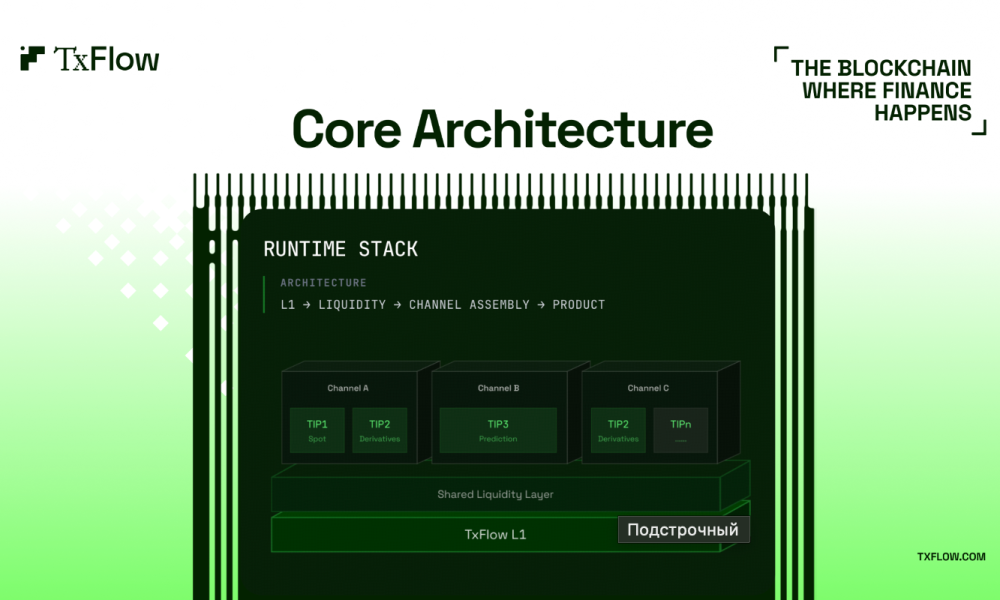
Task: Click the 'L1 → LIQUIDITY → CHANNEL ASSEMBLY → PRODUCT' line
Action: [x=443, y=305]
